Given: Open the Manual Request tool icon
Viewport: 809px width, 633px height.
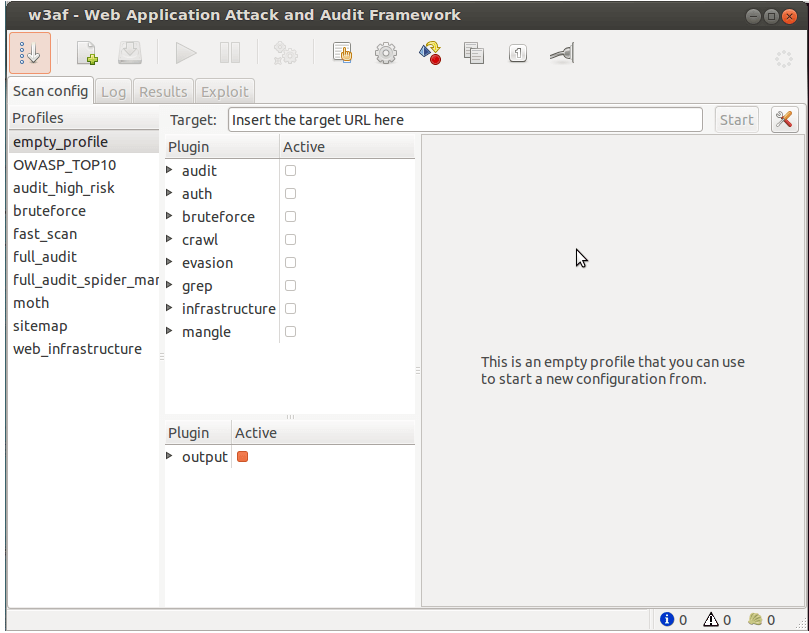Looking at the screenshot, I should 343,53.
